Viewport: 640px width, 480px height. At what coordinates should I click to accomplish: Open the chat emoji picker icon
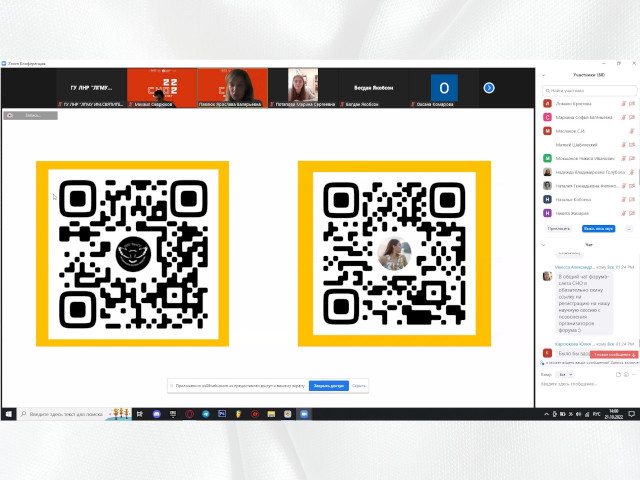pyautogui.click(x=626, y=374)
